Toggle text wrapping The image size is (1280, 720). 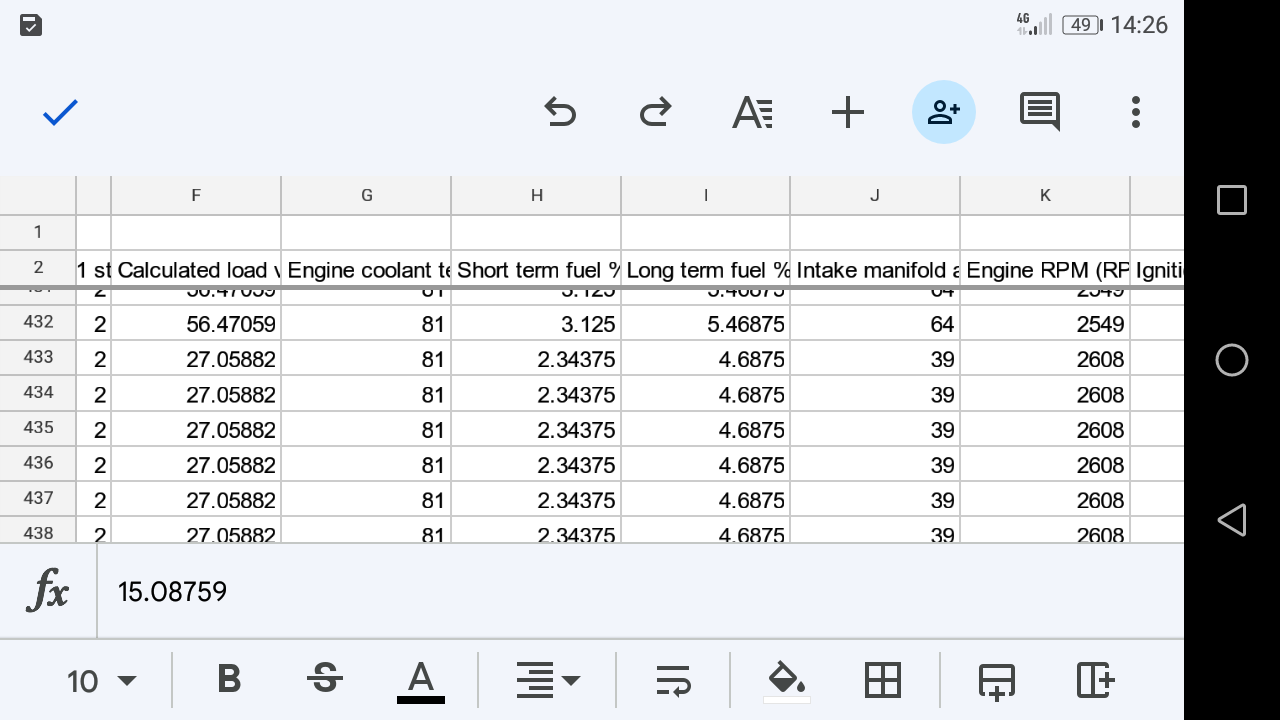pos(673,680)
